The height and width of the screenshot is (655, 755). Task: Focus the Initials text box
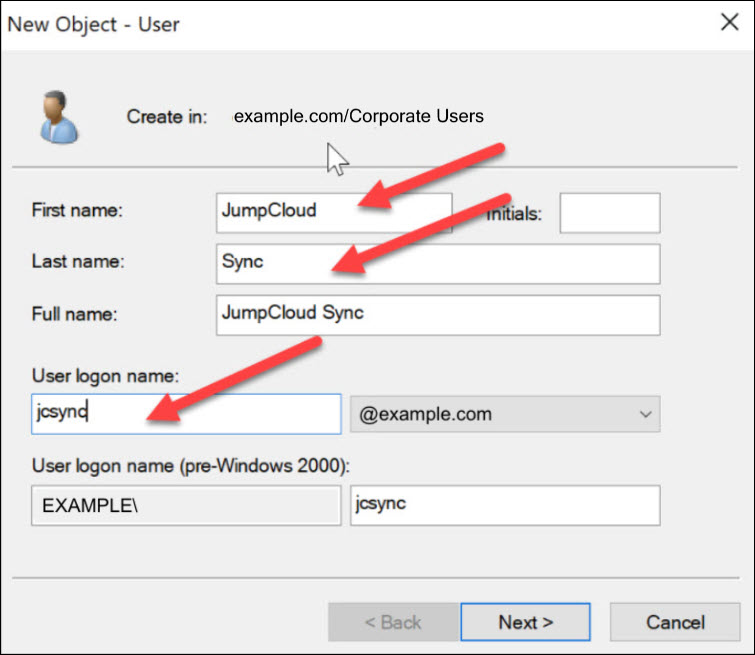[x=609, y=213]
